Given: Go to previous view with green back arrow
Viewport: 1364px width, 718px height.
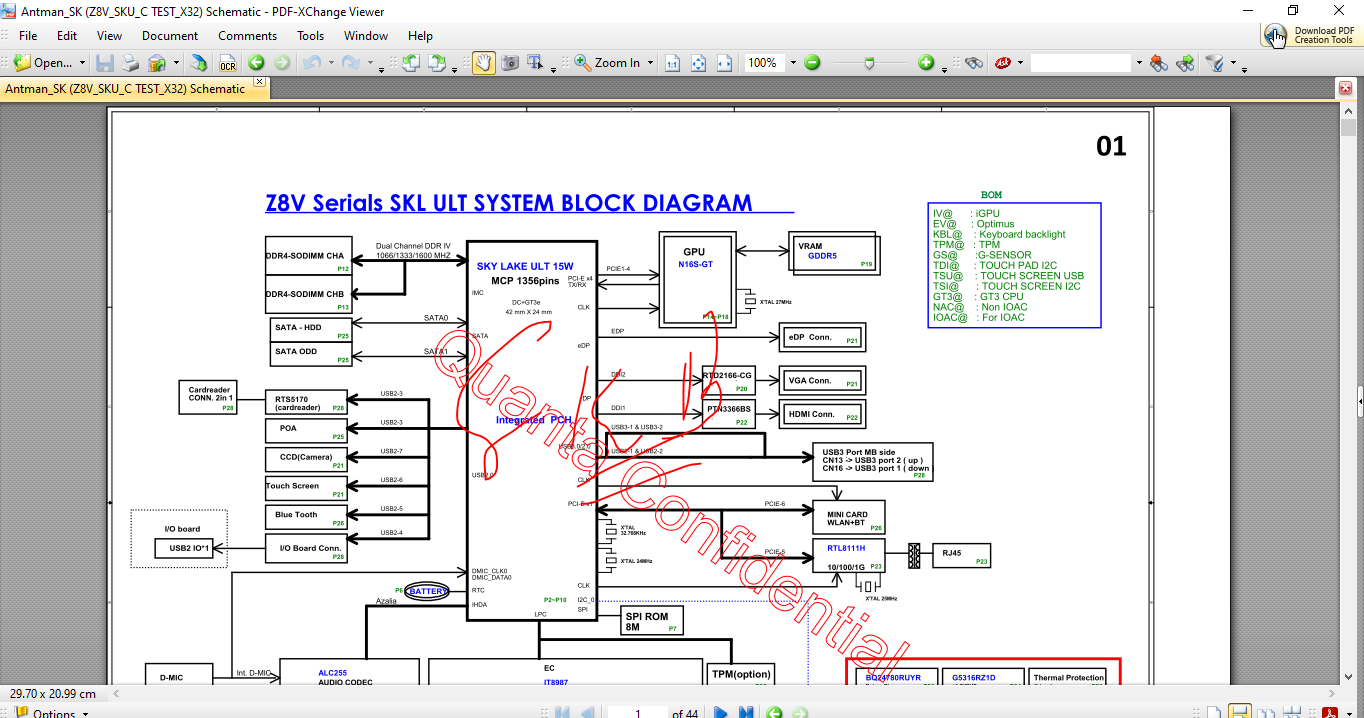Looking at the screenshot, I should [256, 63].
